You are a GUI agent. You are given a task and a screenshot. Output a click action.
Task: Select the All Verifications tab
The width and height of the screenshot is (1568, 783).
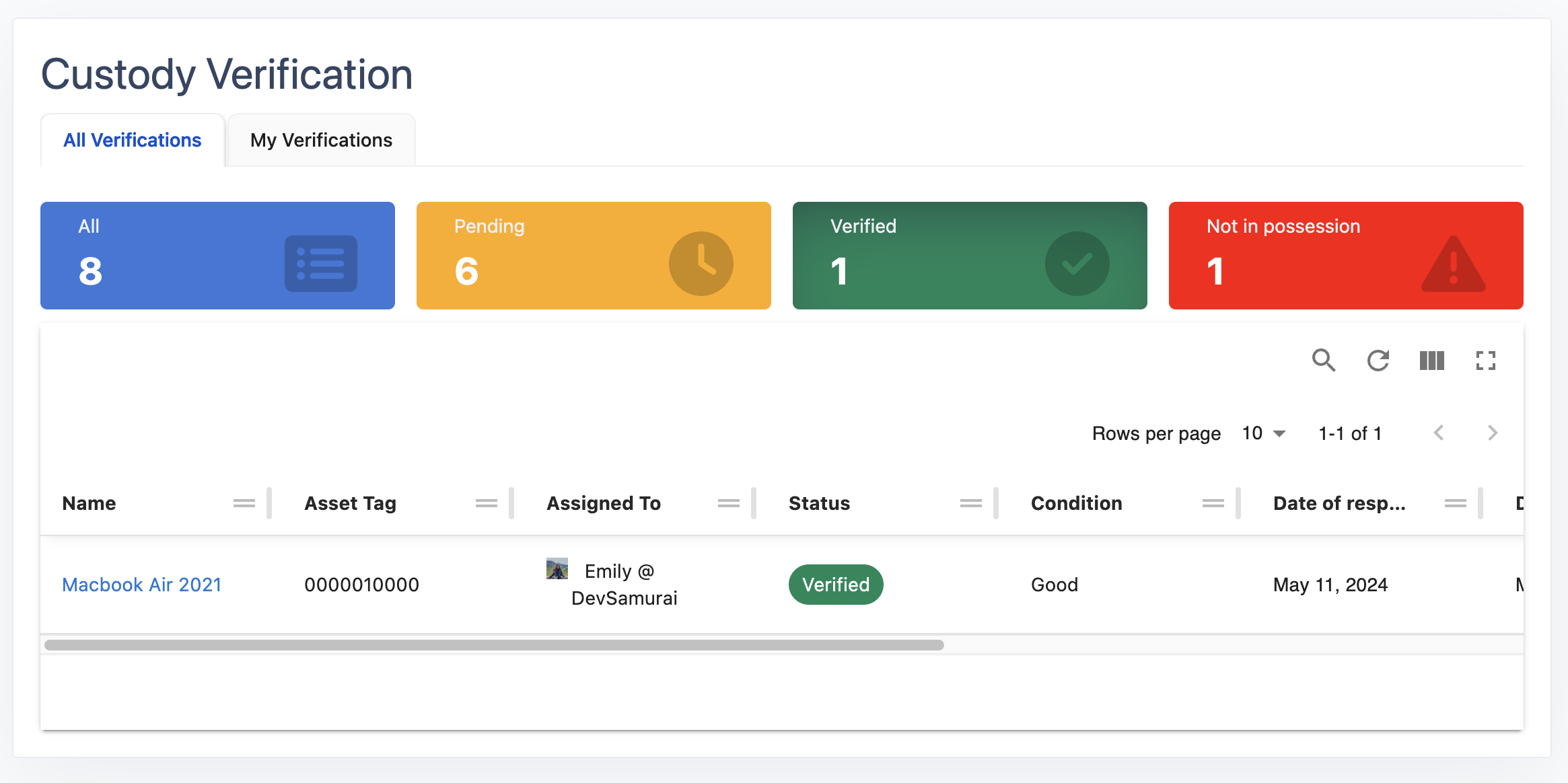click(133, 140)
